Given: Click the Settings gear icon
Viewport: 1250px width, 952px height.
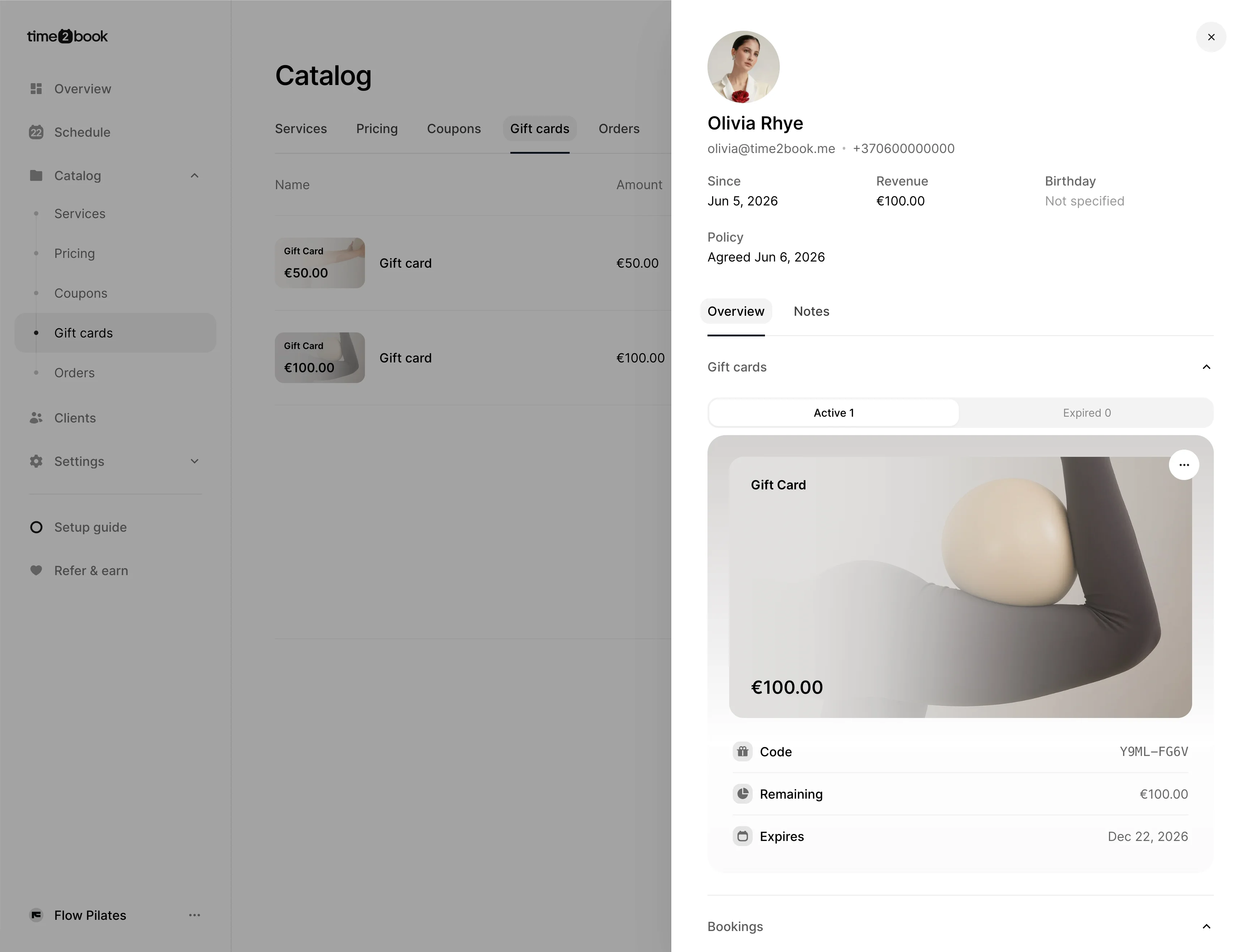Looking at the screenshot, I should point(36,461).
